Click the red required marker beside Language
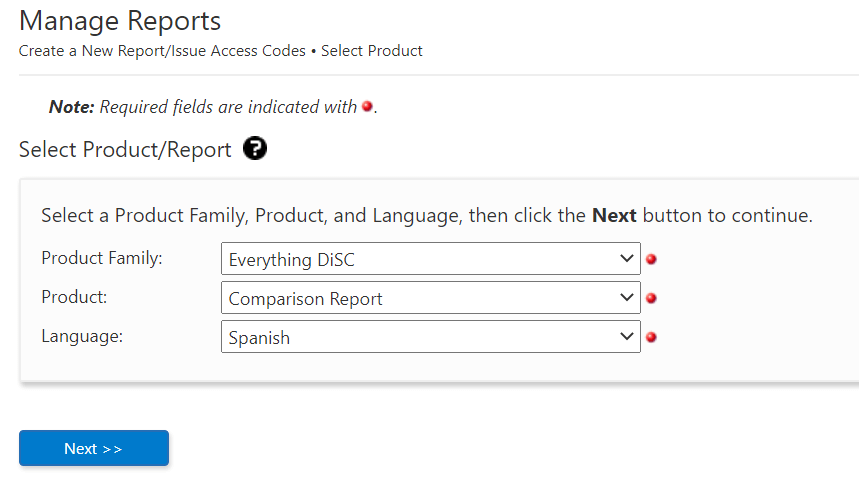 (651, 337)
